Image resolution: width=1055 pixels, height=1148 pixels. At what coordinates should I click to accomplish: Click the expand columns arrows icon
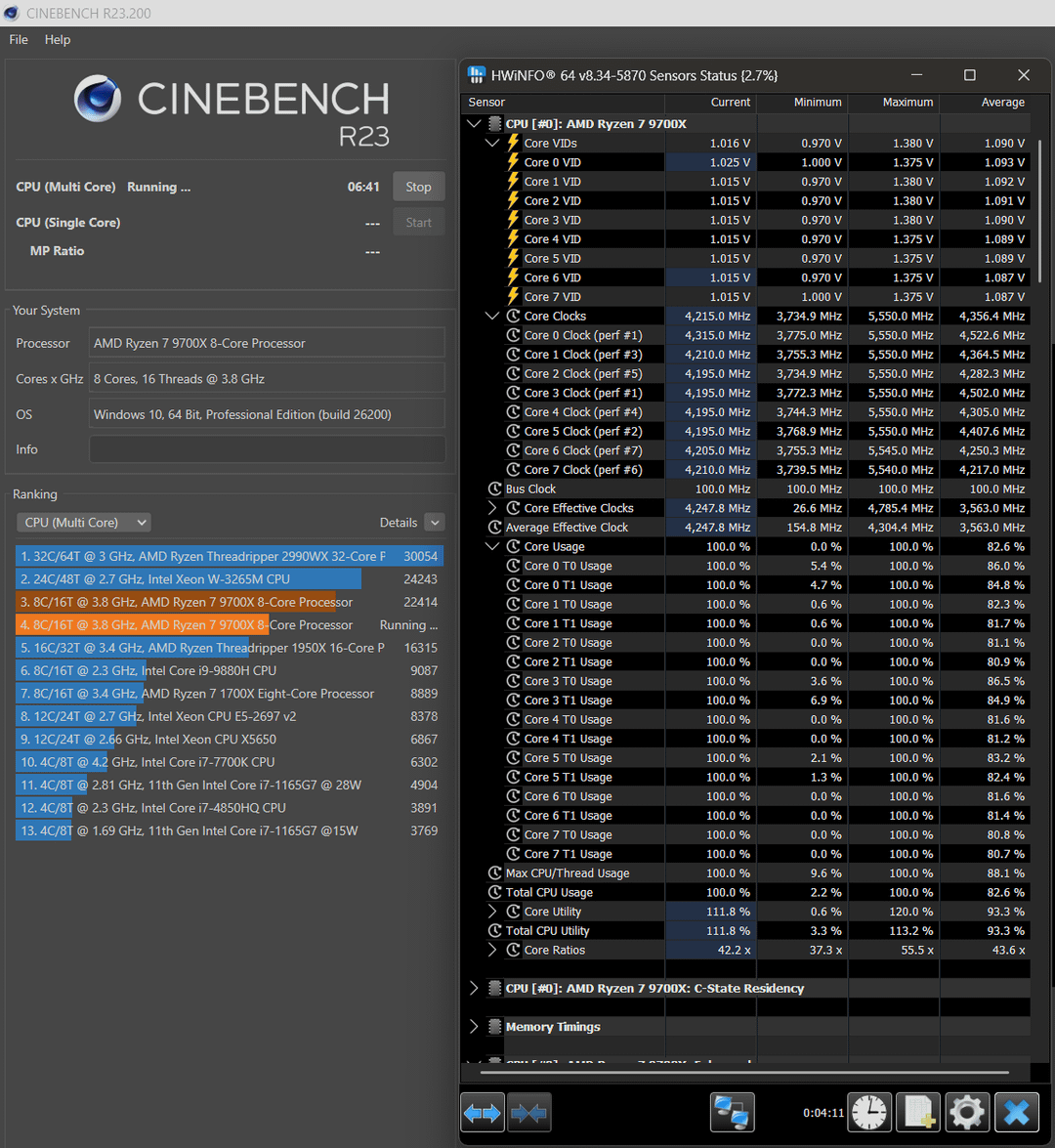[483, 1112]
